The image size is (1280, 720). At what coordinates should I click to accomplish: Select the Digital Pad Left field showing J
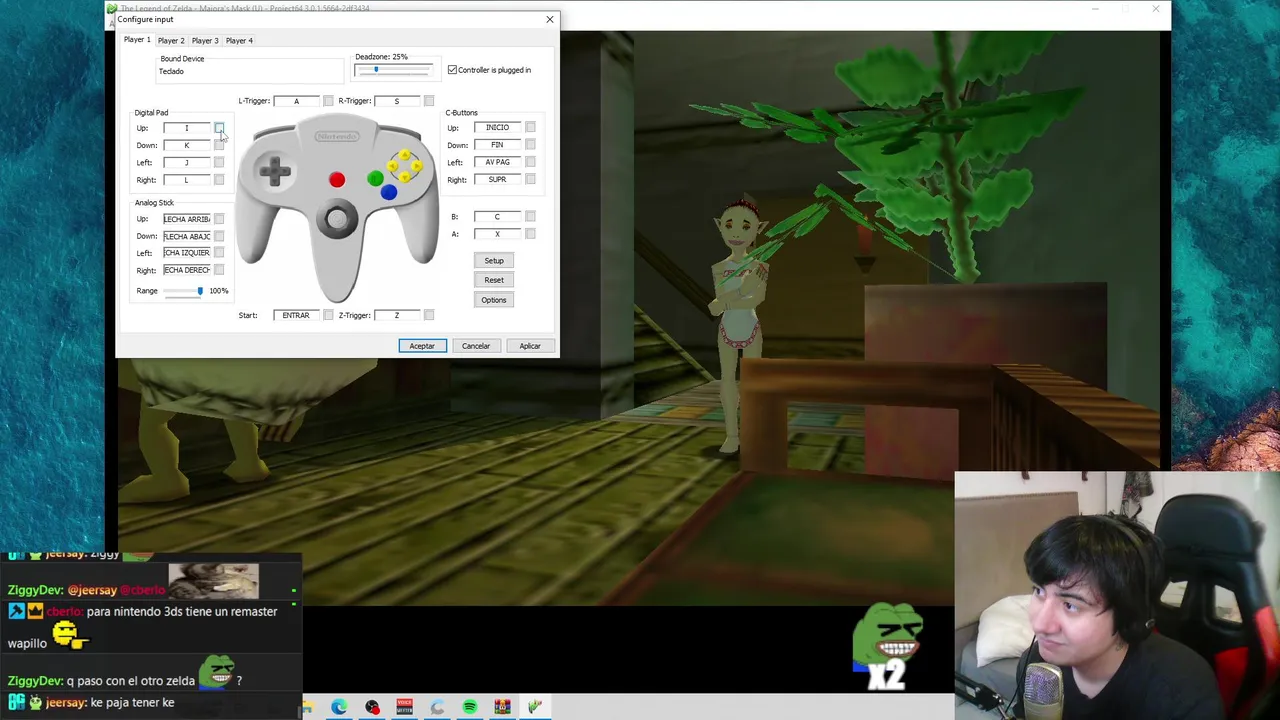[x=187, y=162]
